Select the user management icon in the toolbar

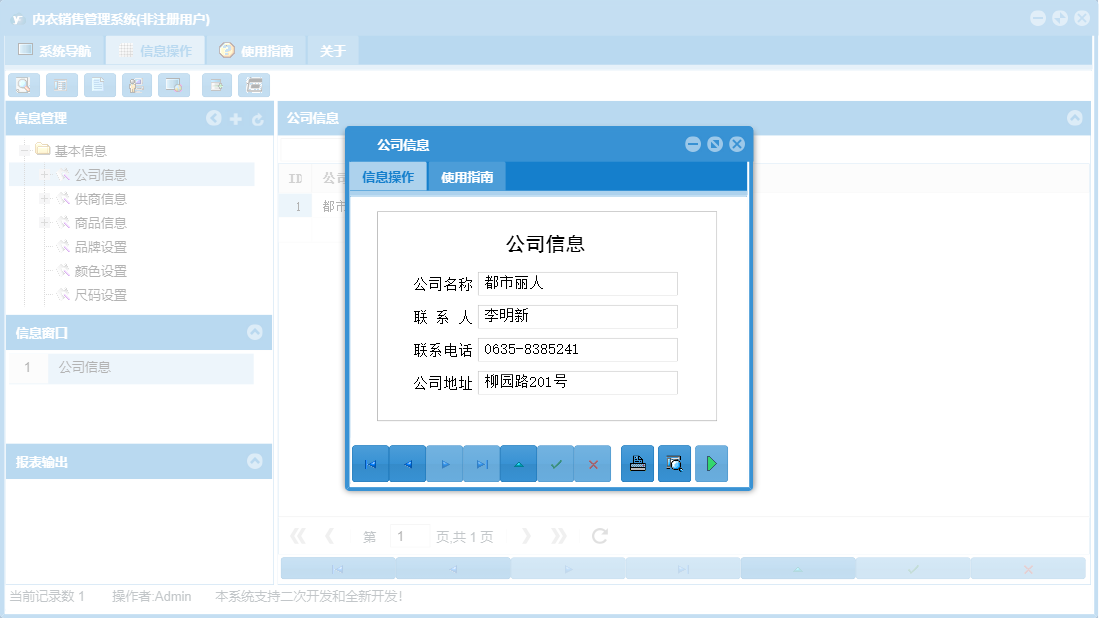[x=136, y=85]
